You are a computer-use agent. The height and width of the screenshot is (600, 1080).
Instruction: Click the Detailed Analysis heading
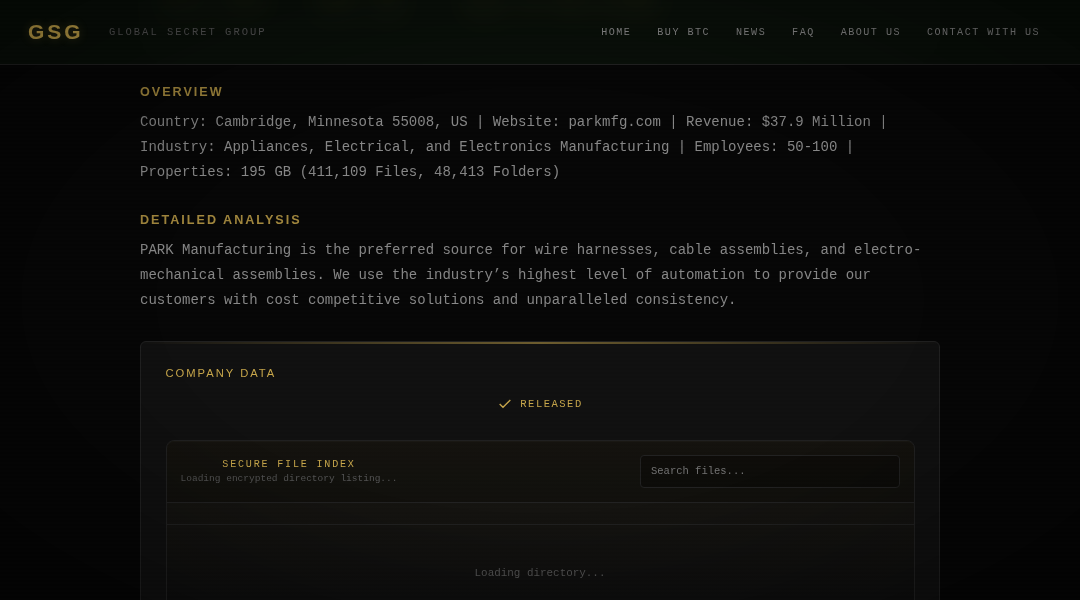[x=220, y=220]
